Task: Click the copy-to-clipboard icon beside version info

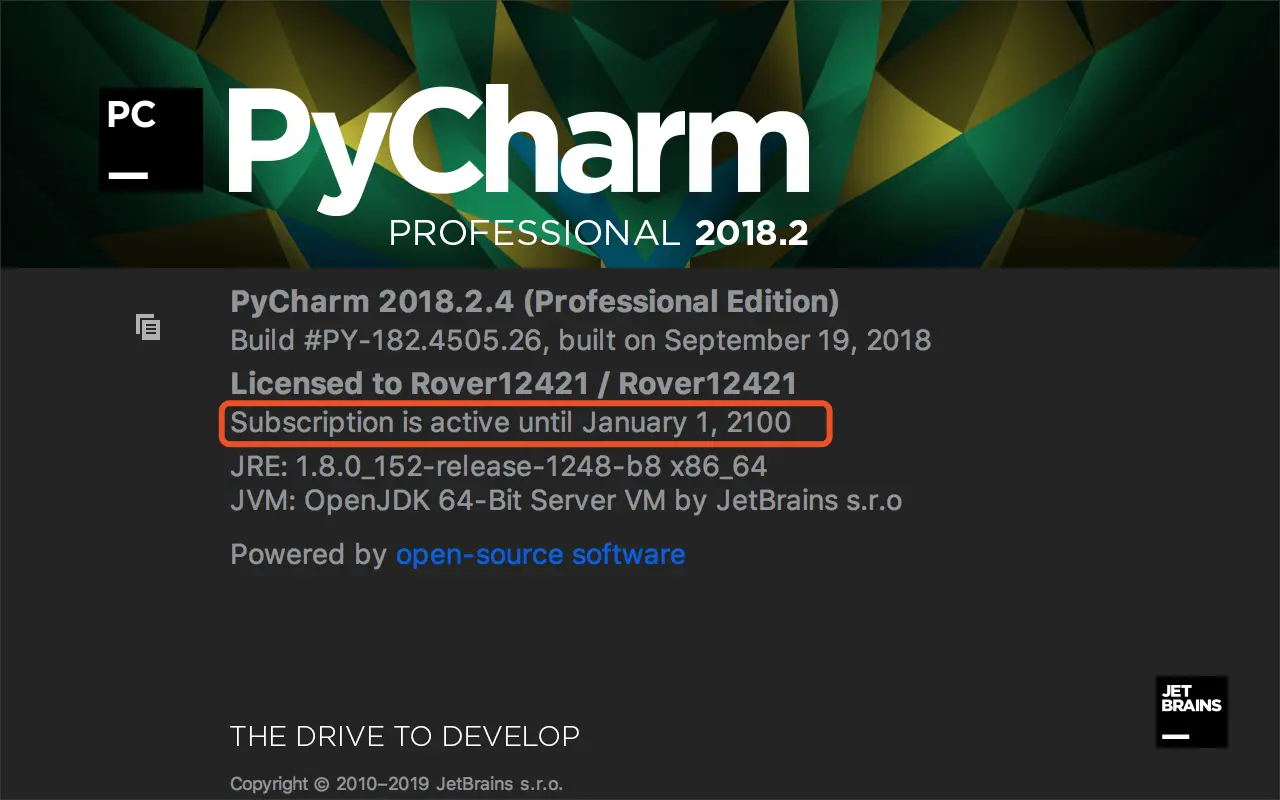Action: tap(148, 327)
